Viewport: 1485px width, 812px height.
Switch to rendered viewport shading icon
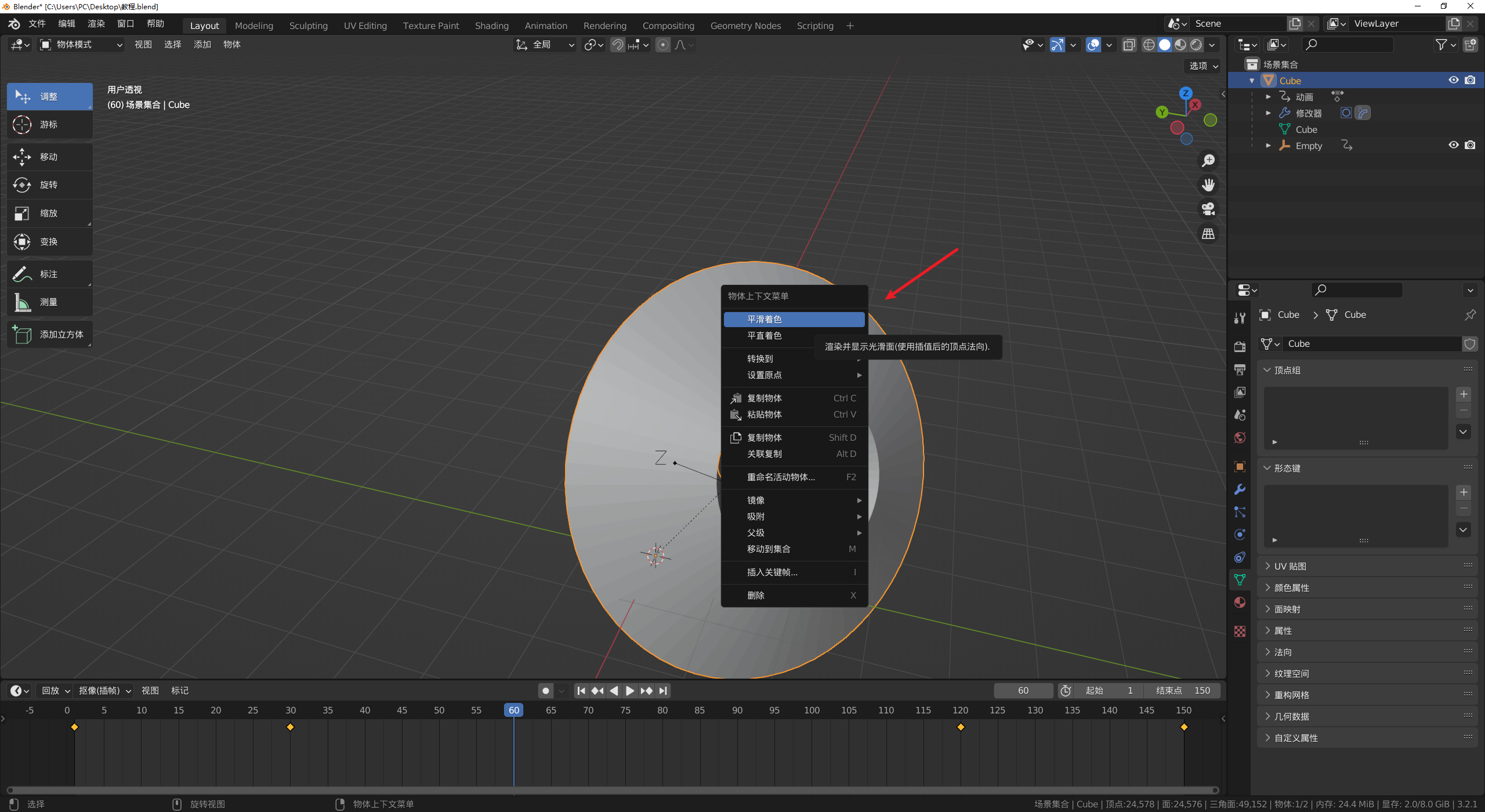coord(1196,45)
